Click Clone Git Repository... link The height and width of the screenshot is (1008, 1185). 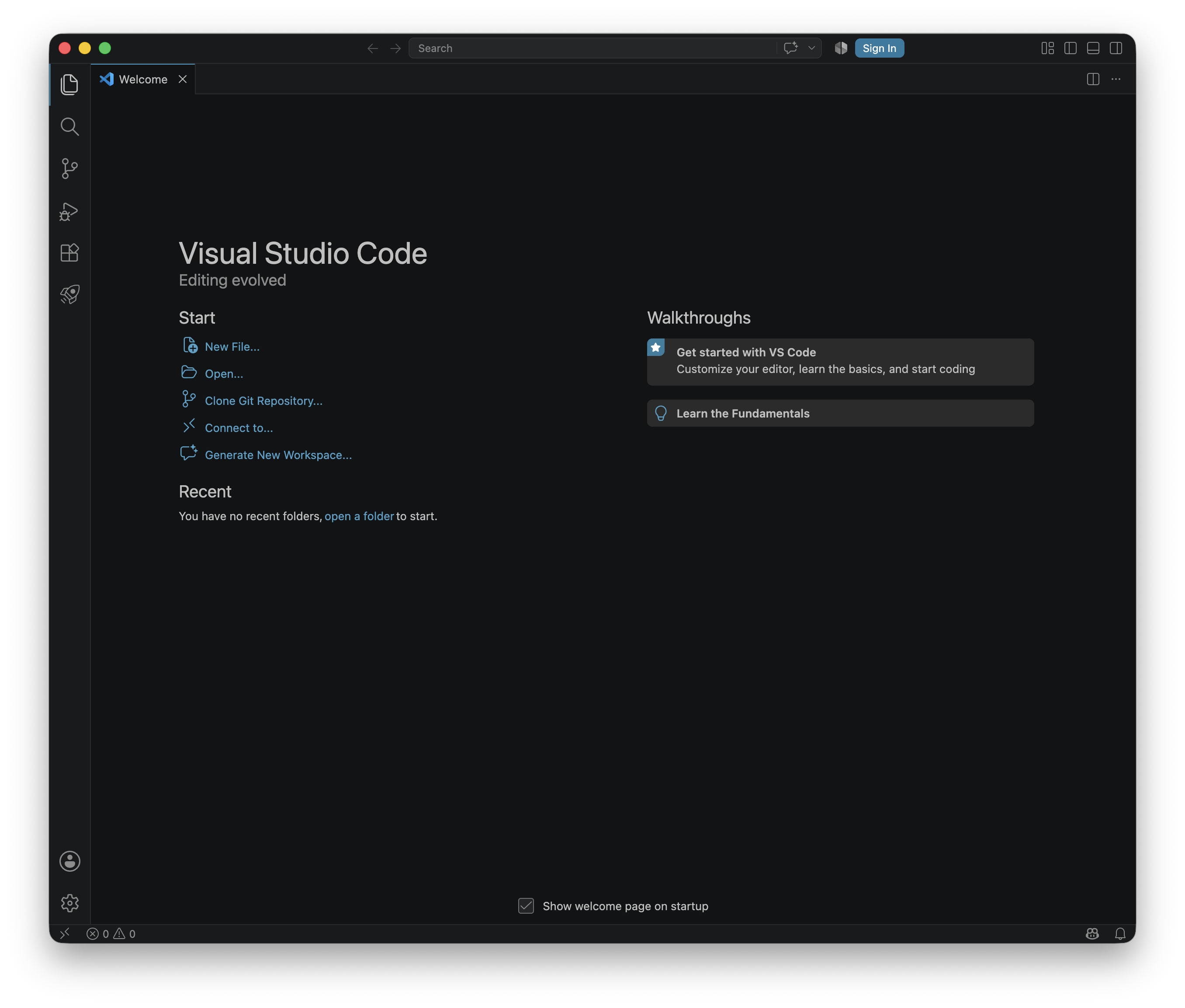pos(263,401)
